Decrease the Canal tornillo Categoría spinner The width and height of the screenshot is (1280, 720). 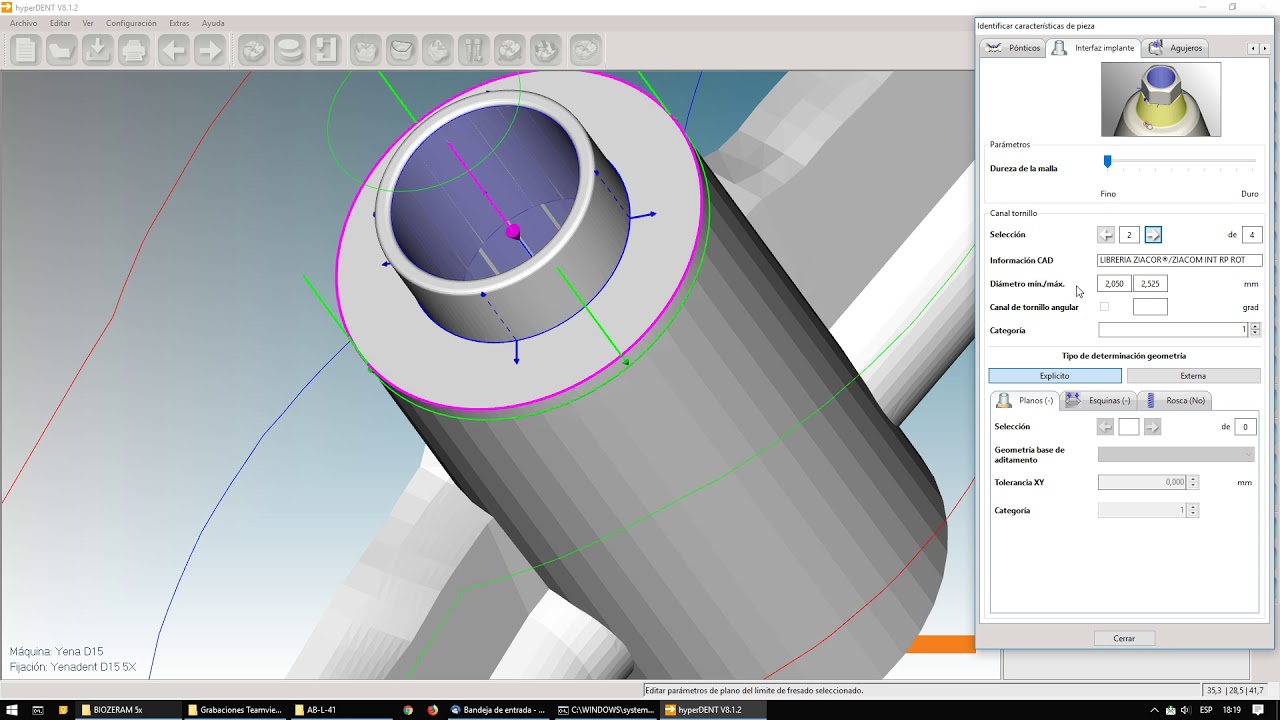tap(1255, 333)
